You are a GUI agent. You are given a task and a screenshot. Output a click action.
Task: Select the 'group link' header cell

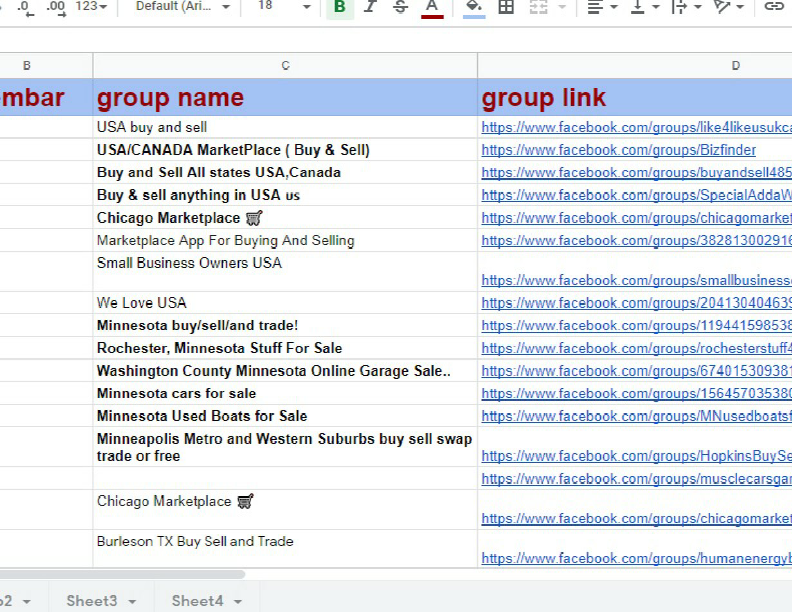(635, 97)
